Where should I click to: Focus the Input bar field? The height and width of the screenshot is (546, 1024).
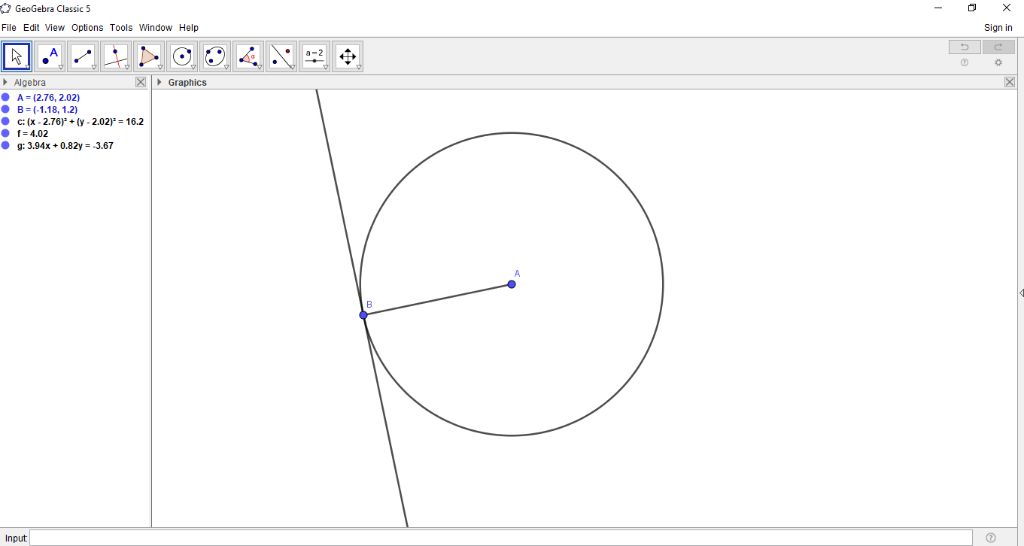point(500,538)
